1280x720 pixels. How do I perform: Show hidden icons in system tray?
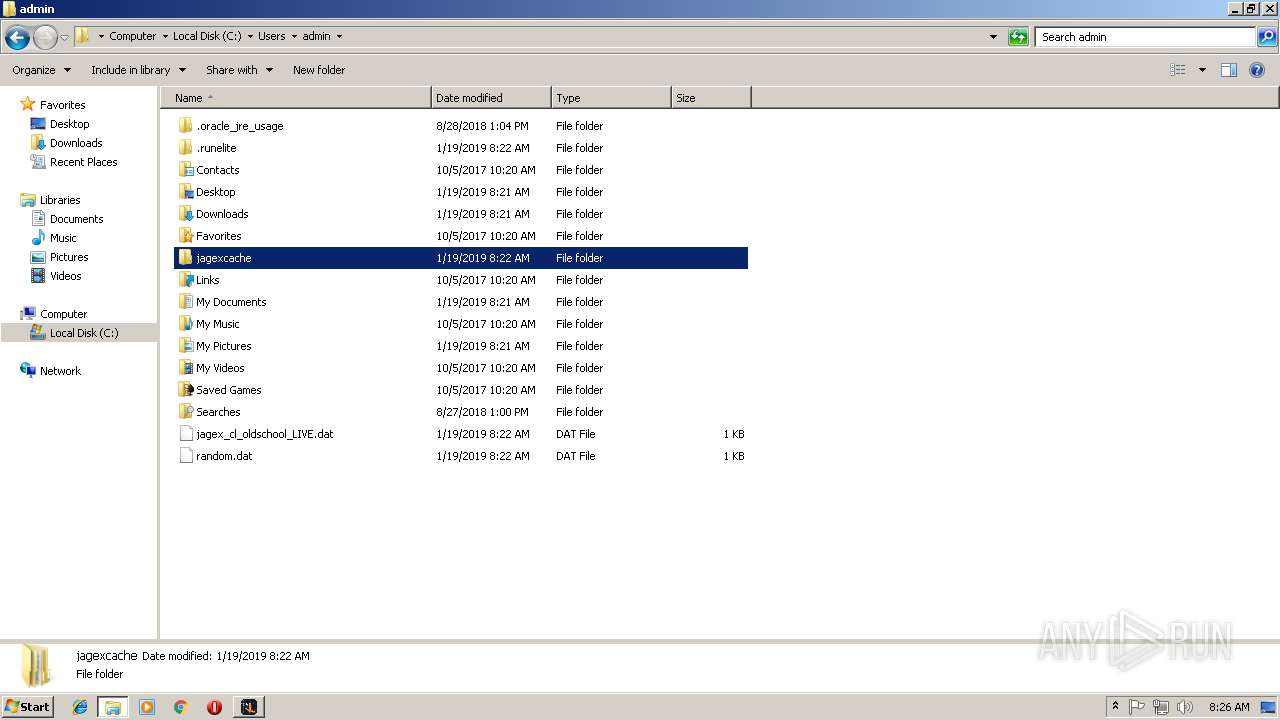[1115, 707]
